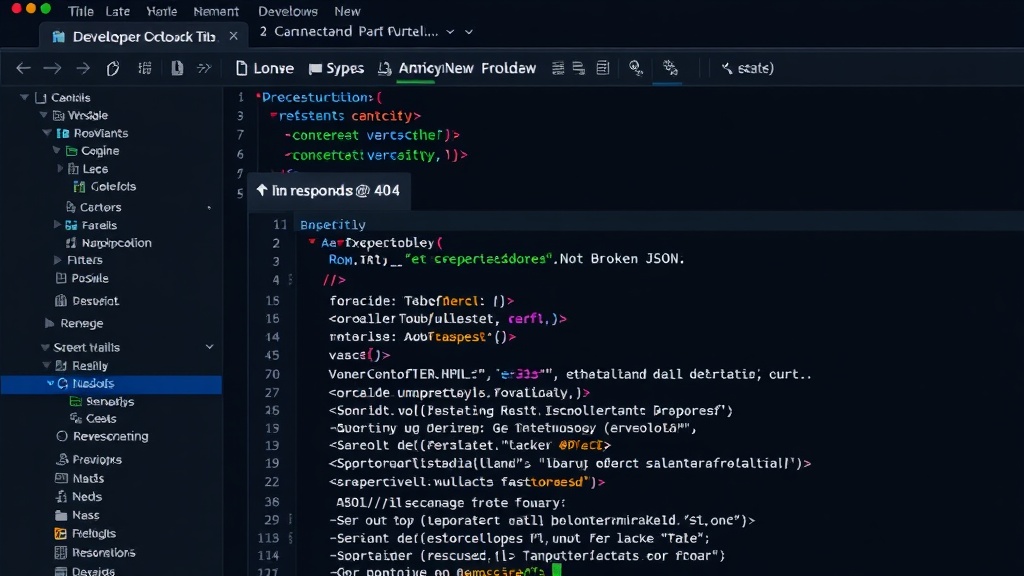Screen dimensions: 1024x576
Task: Collapse the Reaiily tree node
Action: (x=46, y=366)
